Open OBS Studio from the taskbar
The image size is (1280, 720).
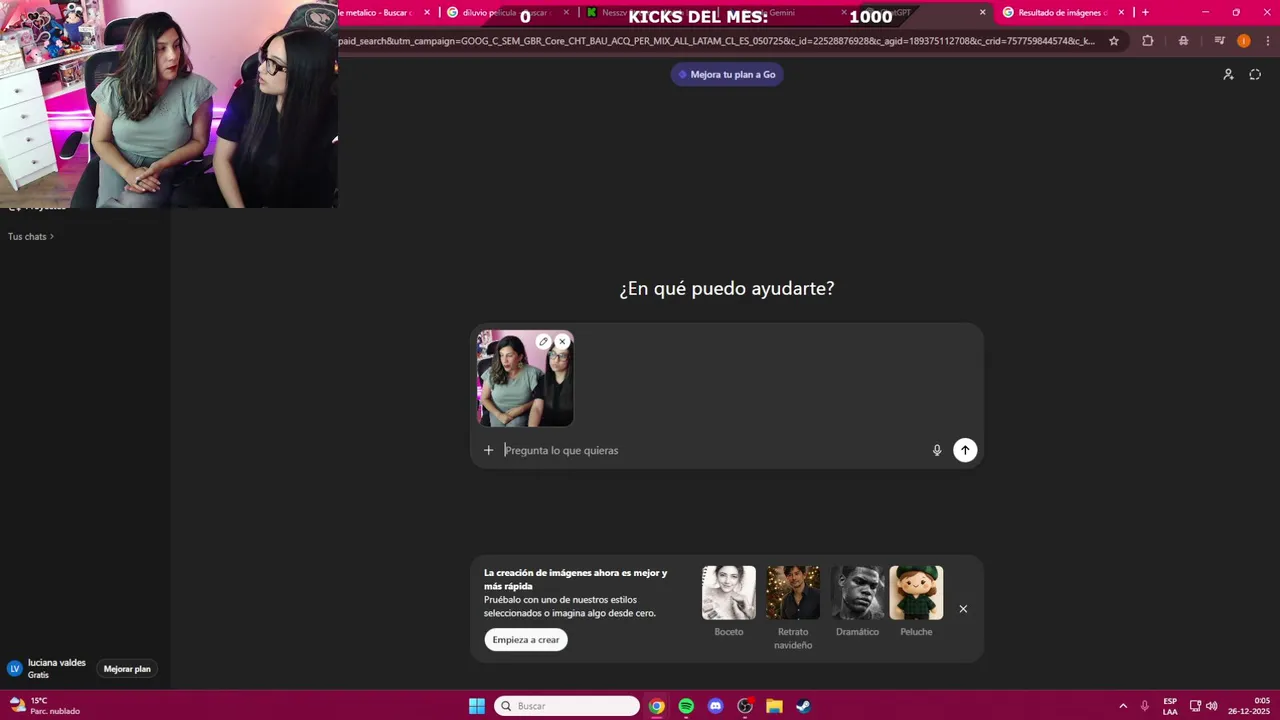pos(745,706)
